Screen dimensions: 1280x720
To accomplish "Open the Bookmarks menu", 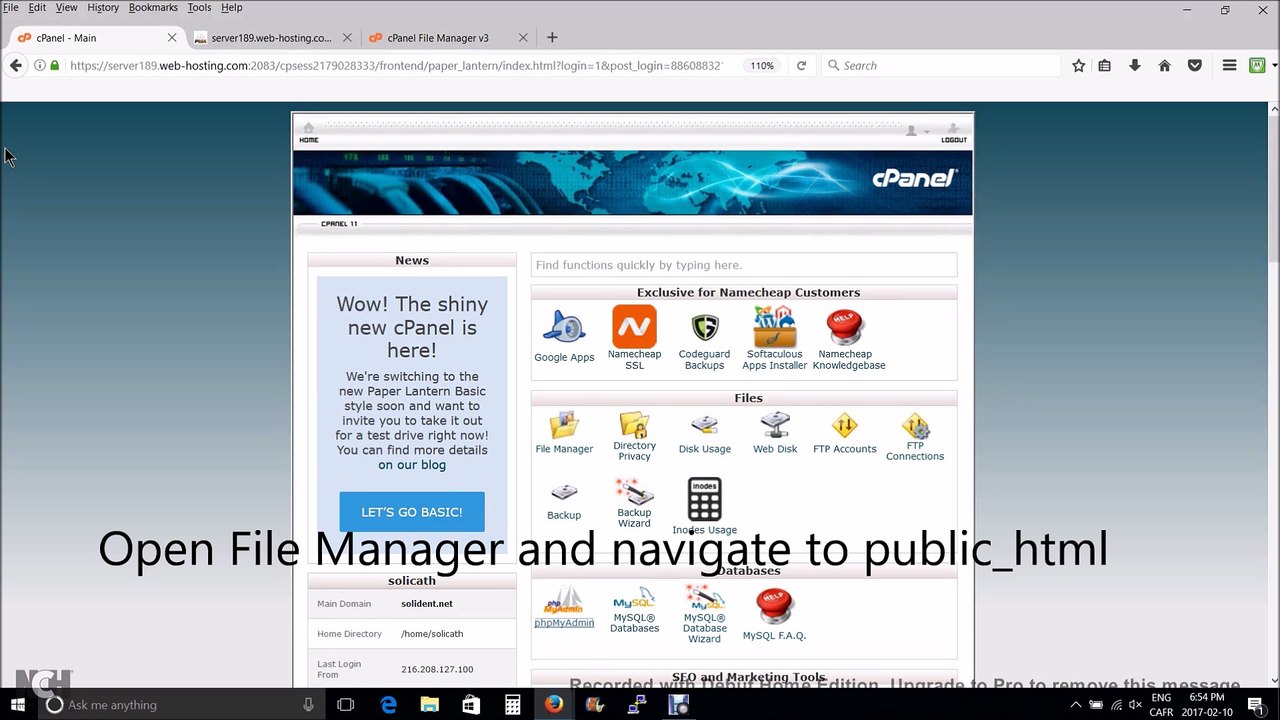I will pyautogui.click(x=153, y=7).
